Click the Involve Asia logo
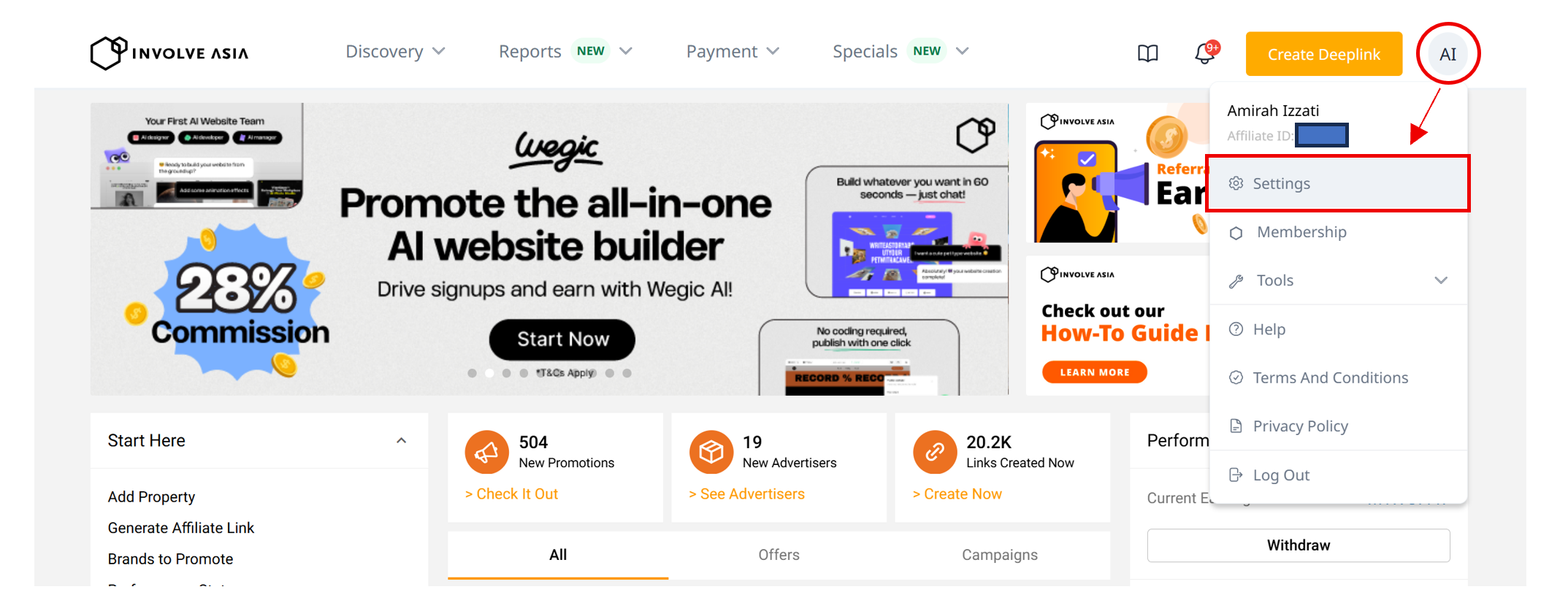The image size is (1568, 603). [x=169, y=53]
